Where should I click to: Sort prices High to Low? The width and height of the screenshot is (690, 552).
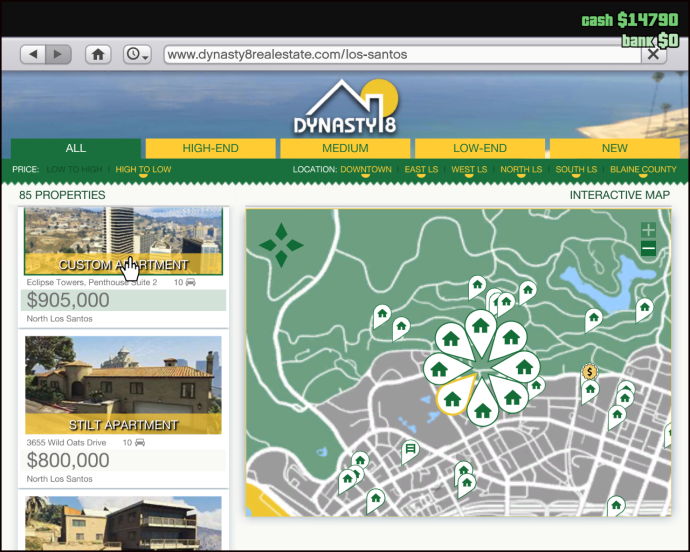click(143, 170)
